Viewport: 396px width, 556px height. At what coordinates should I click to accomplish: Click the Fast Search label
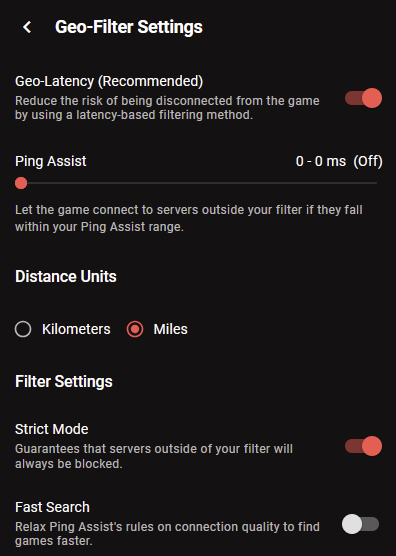[x=52, y=507]
